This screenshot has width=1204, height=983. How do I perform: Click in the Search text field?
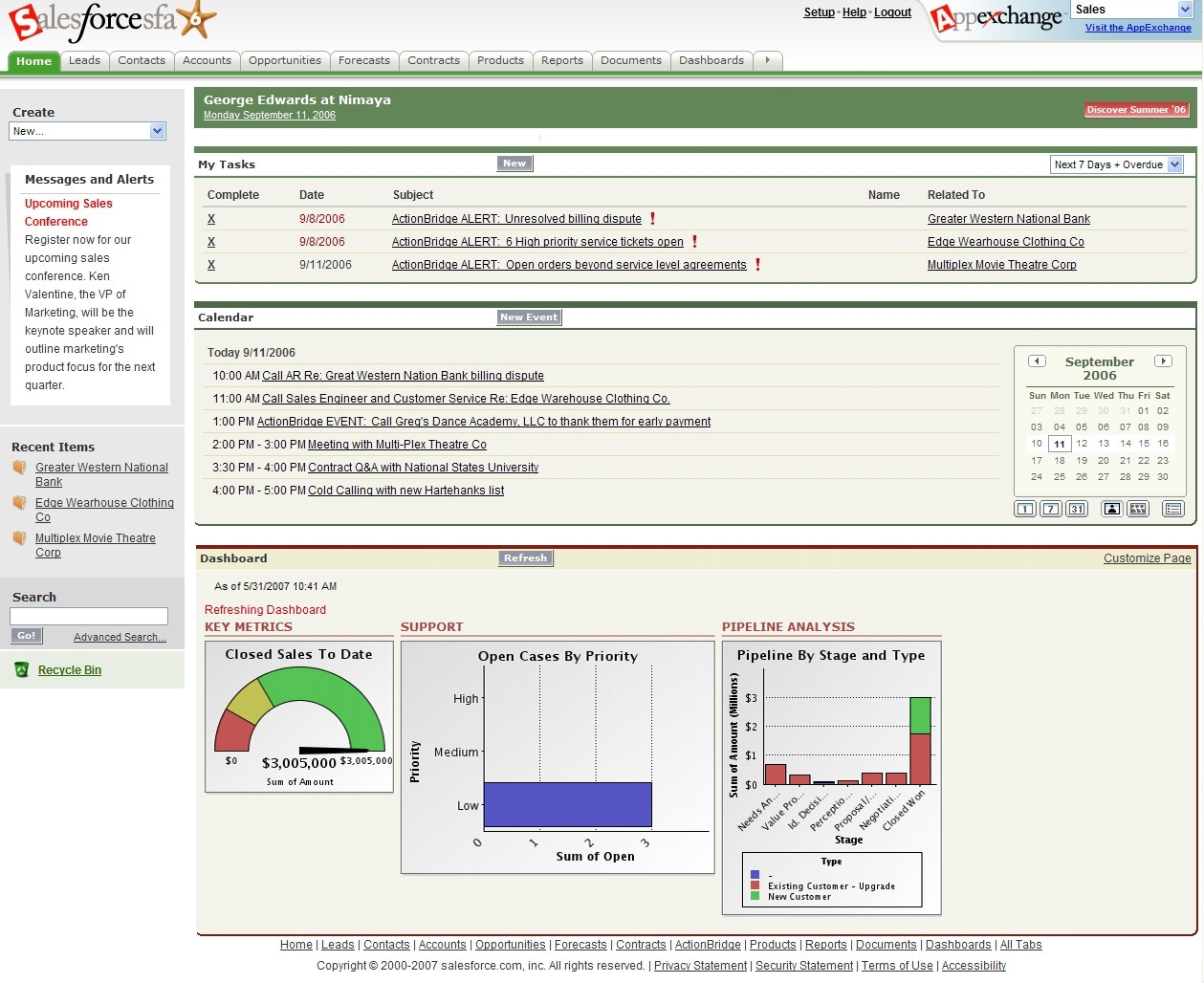tap(89, 617)
